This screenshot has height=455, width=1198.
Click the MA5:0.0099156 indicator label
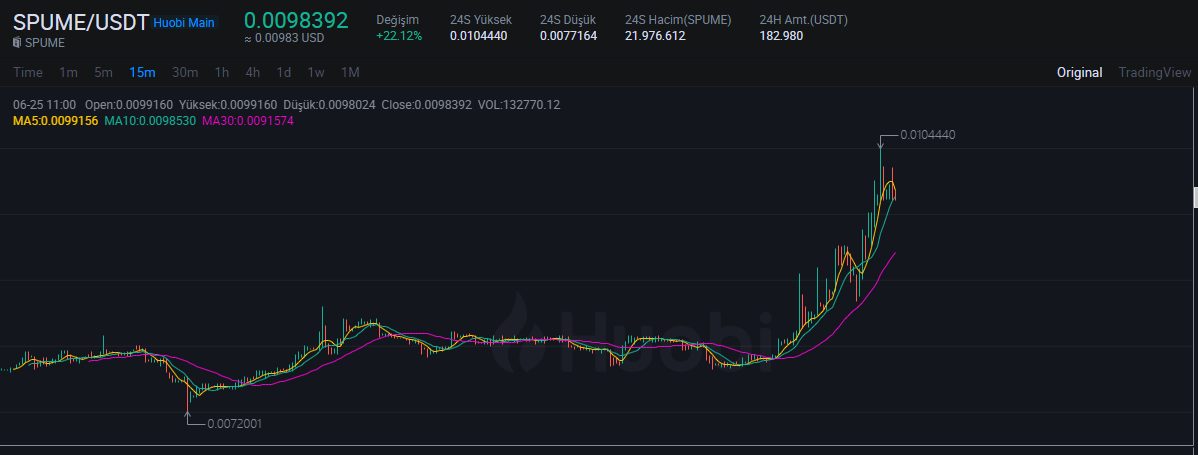(55, 121)
